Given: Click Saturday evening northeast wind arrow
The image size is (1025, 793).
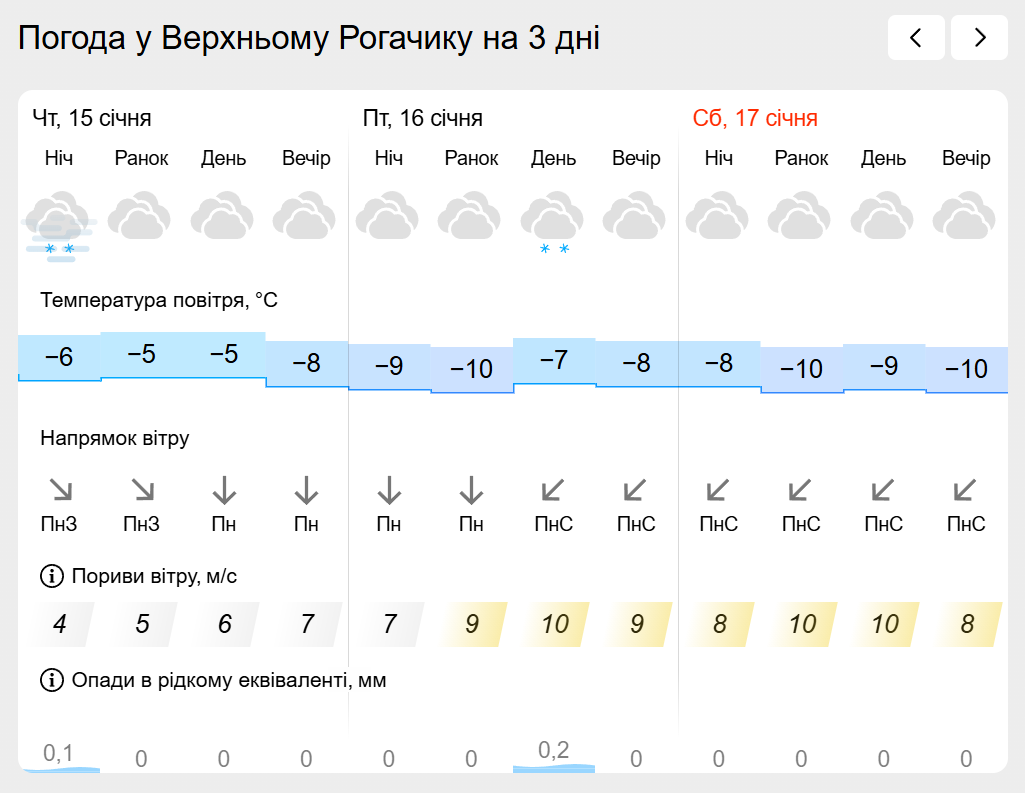Looking at the screenshot, I should (x=965, y=490).
